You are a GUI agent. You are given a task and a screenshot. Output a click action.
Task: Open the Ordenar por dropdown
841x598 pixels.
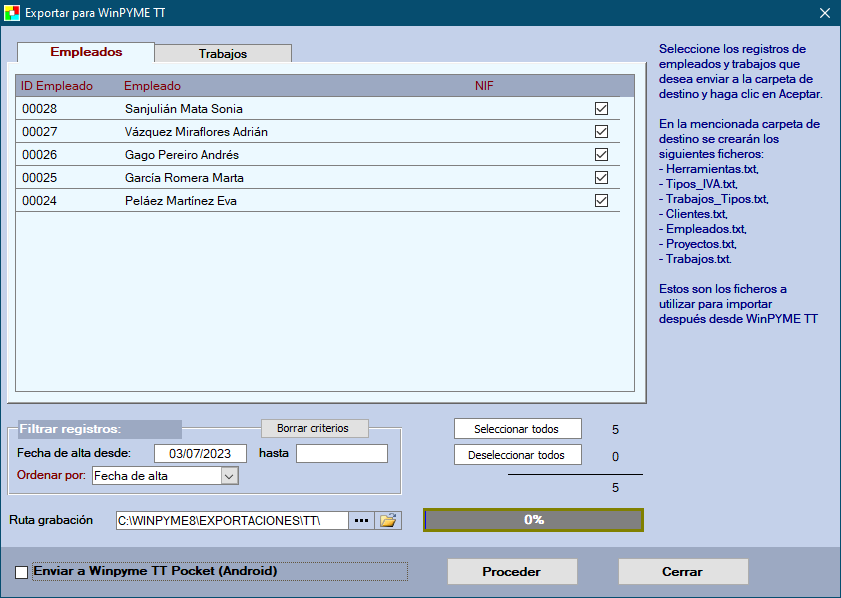coord(229,477)
